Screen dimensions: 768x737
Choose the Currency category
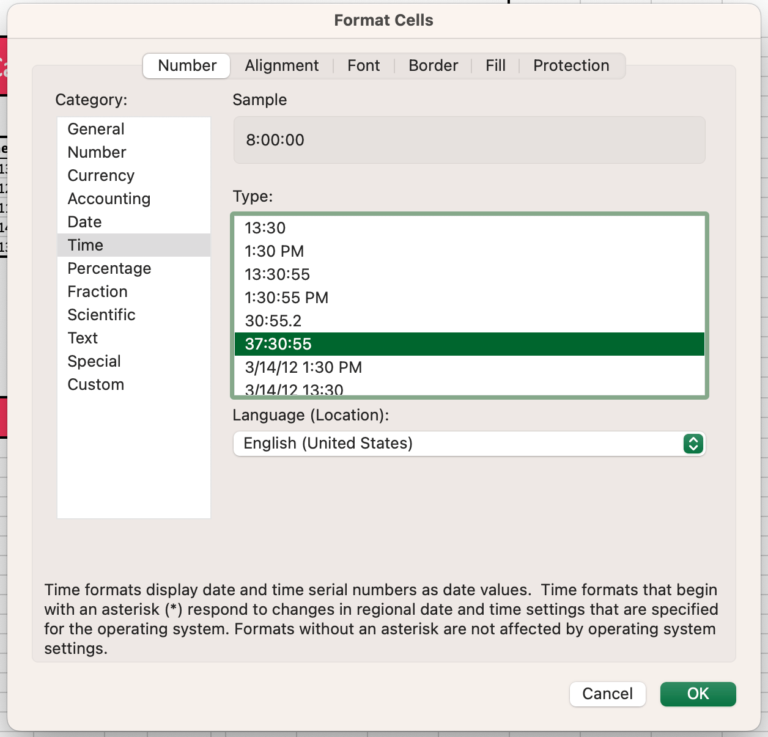click(x=134, y=175)
